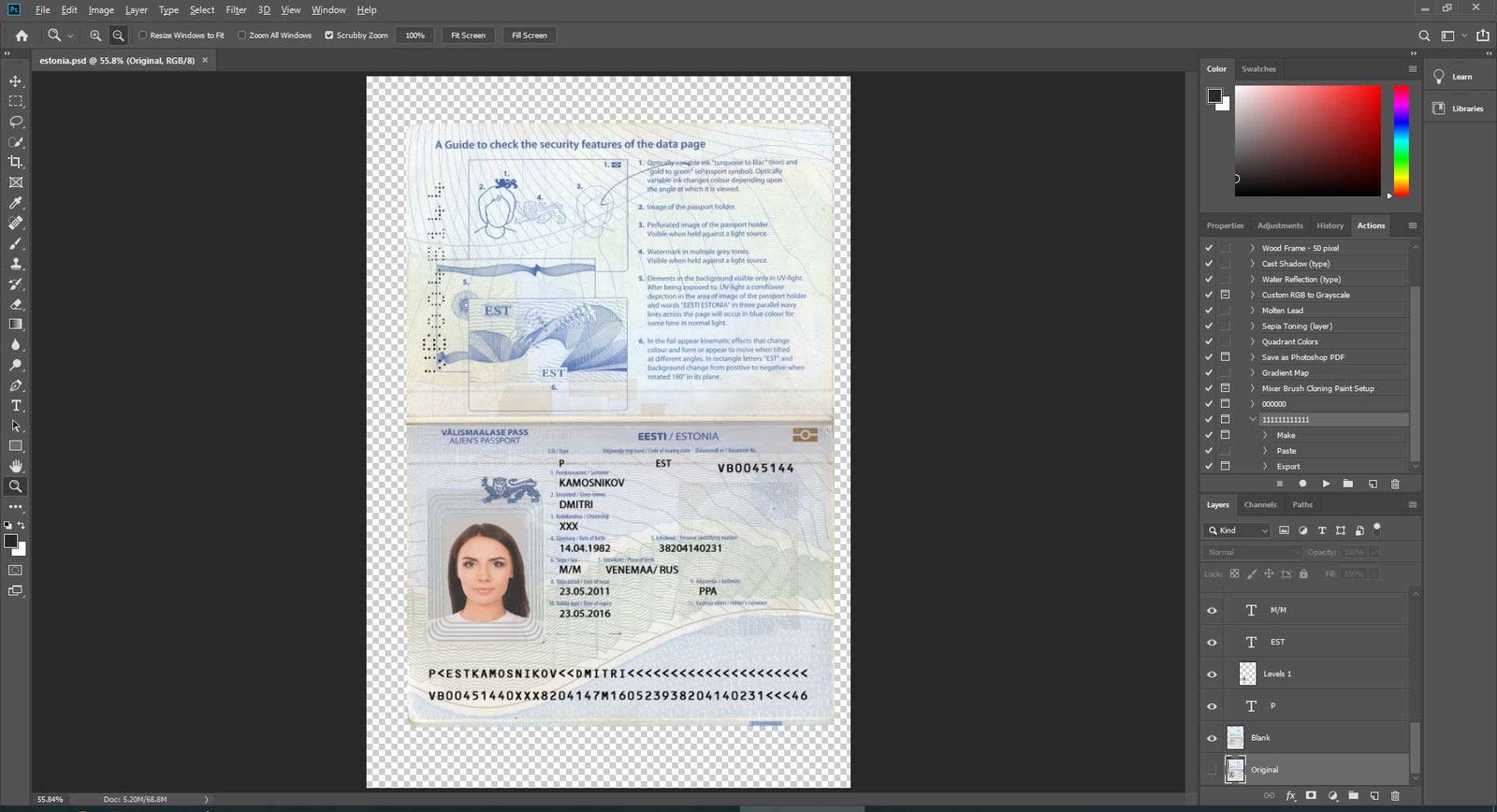Viewport: 1497px width, 812px height.
Task: Expand the Molten Lead action
Action: point(1253,311)
